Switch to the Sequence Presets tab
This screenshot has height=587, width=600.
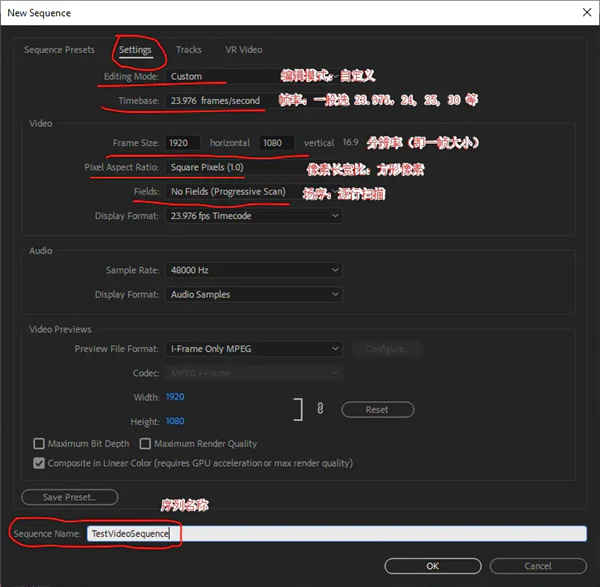point(59,50)
